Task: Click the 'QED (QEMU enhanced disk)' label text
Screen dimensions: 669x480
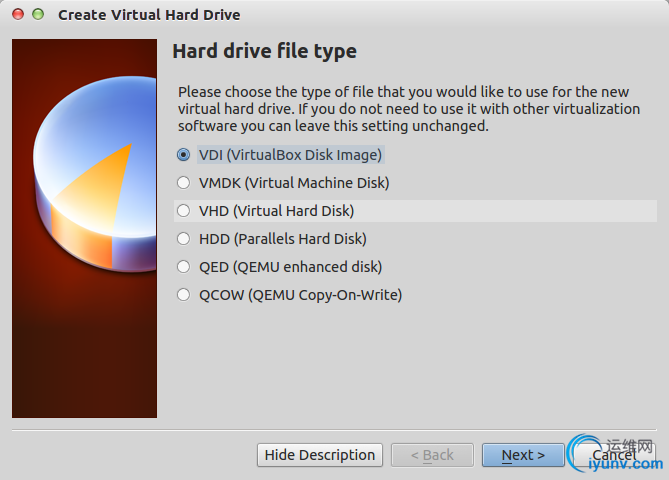Action: pyautogui.click(x=290, y=267)
